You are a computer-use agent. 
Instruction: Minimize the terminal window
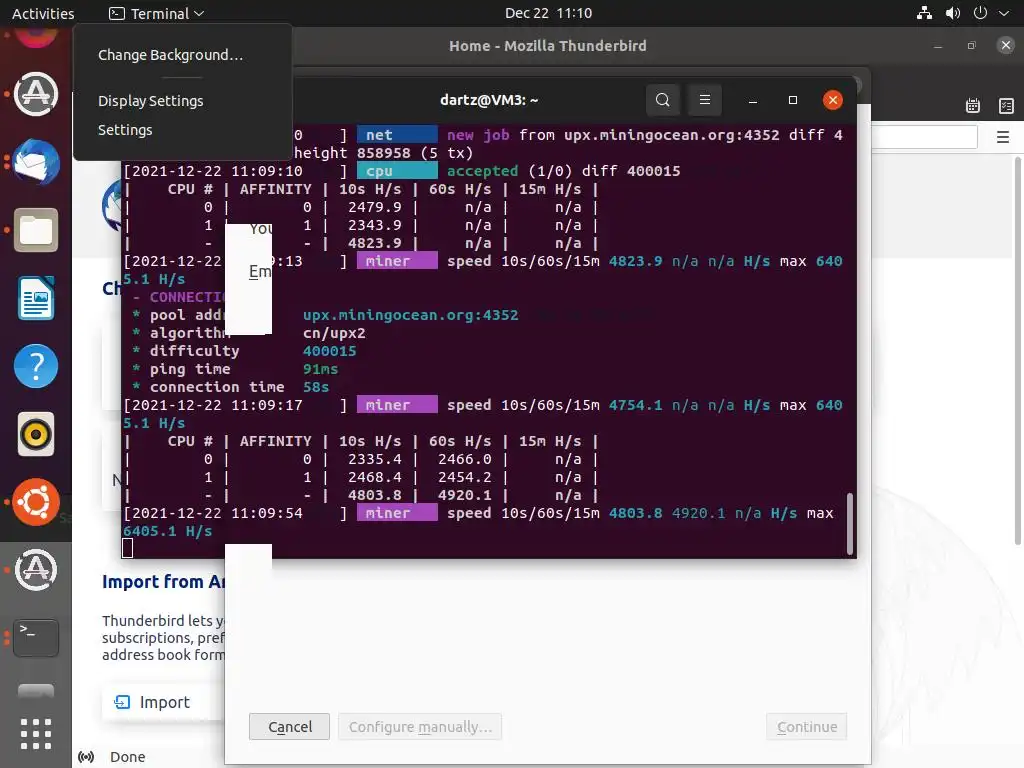[x=752, y=100]
